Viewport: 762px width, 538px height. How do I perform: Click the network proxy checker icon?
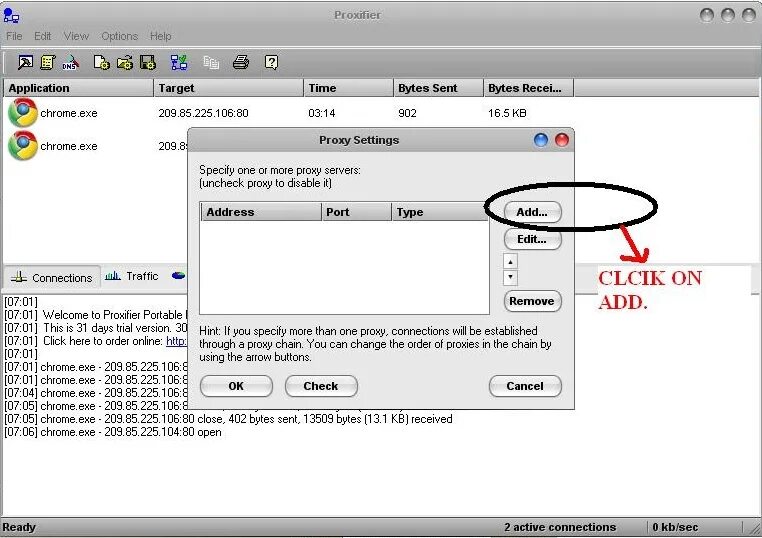click(x=179, y=62)
